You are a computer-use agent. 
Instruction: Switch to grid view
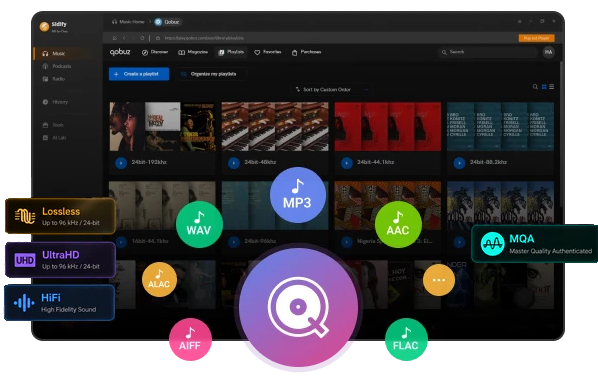(x=544, y=87)
